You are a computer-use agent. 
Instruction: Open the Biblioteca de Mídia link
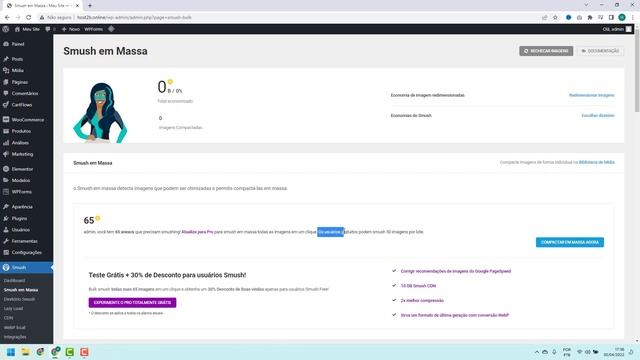coord(597,162)
